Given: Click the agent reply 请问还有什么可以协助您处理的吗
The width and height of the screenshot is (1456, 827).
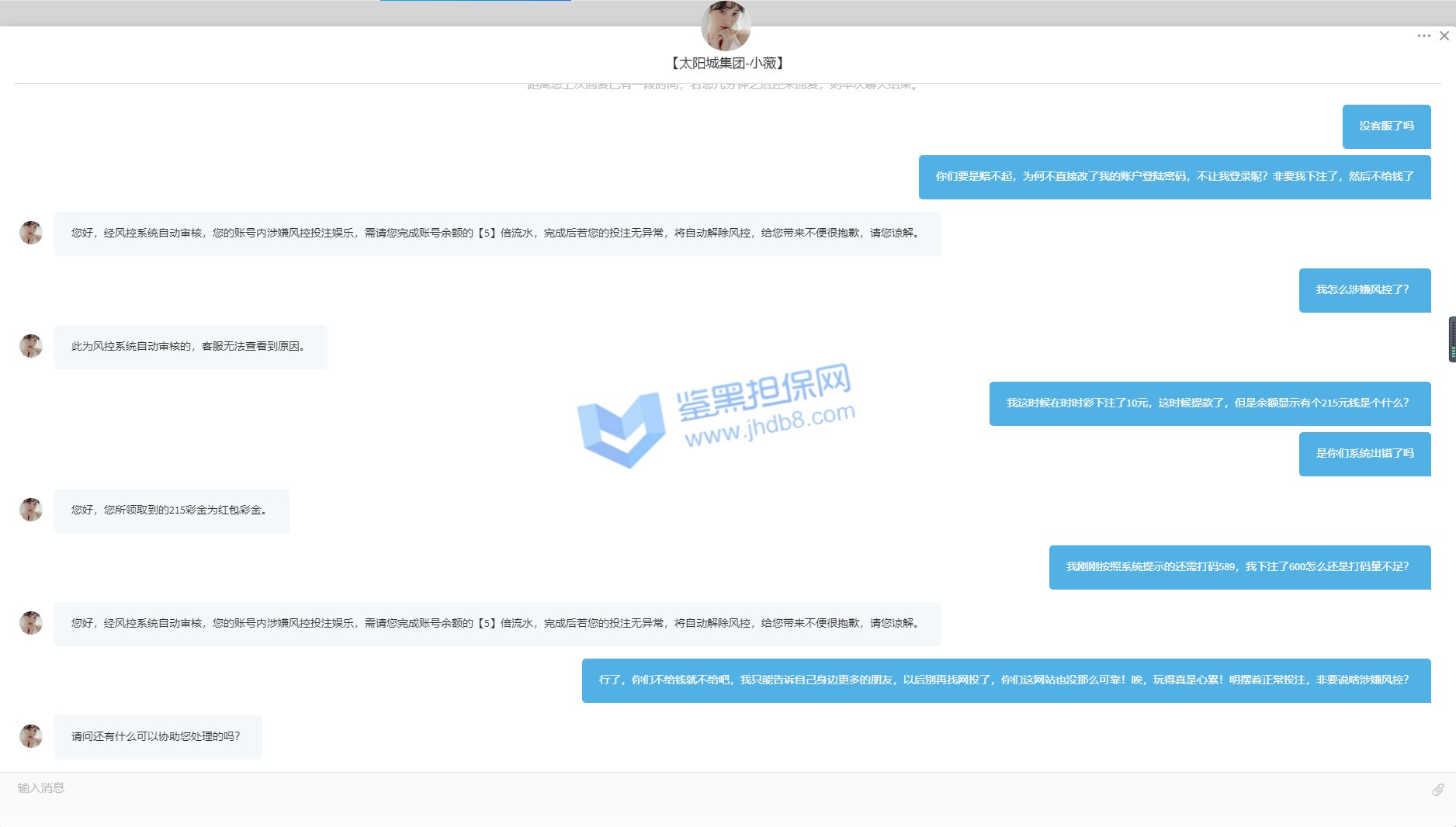Looking at the screenshot, I should pos(158,737).
